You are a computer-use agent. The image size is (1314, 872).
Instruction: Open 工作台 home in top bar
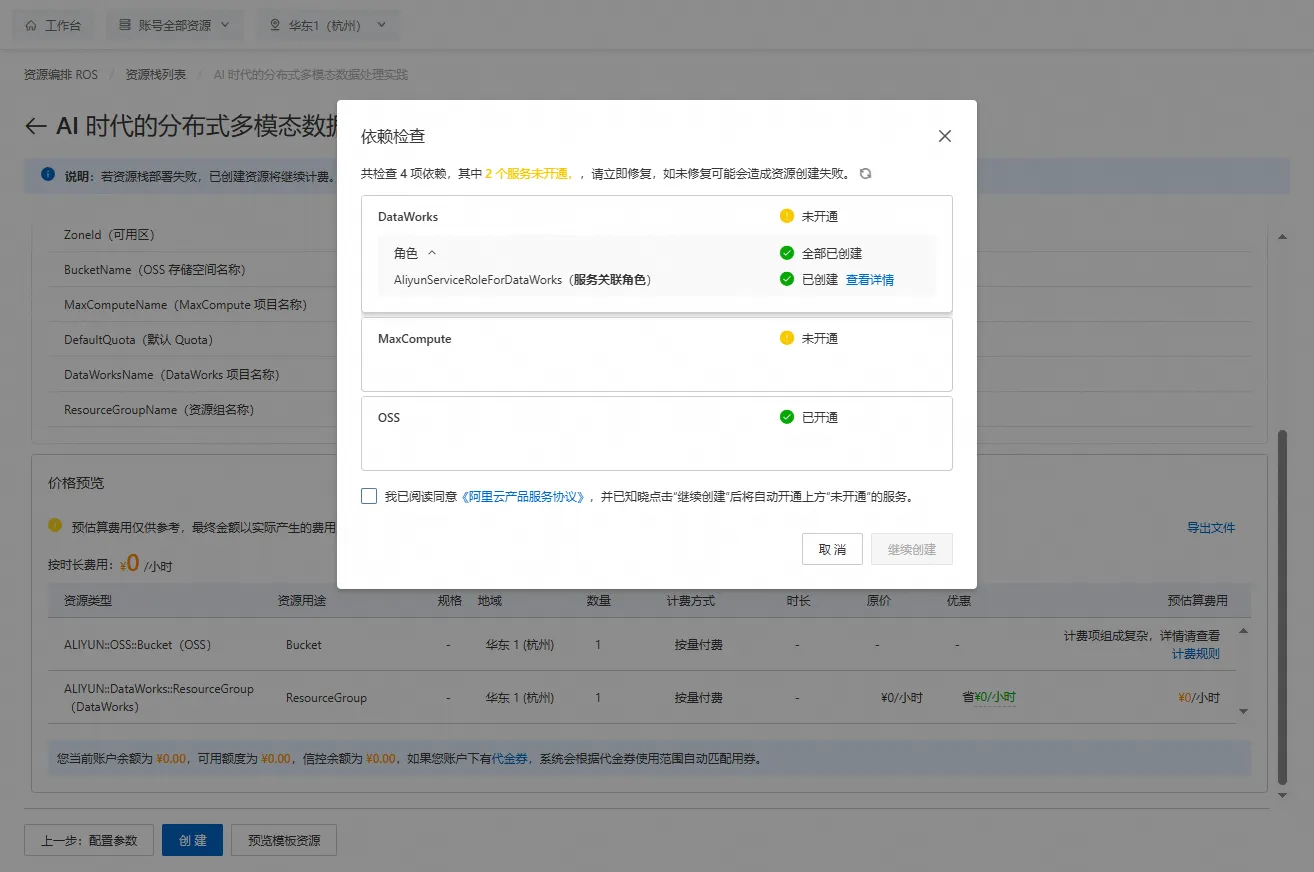[53, 25]
